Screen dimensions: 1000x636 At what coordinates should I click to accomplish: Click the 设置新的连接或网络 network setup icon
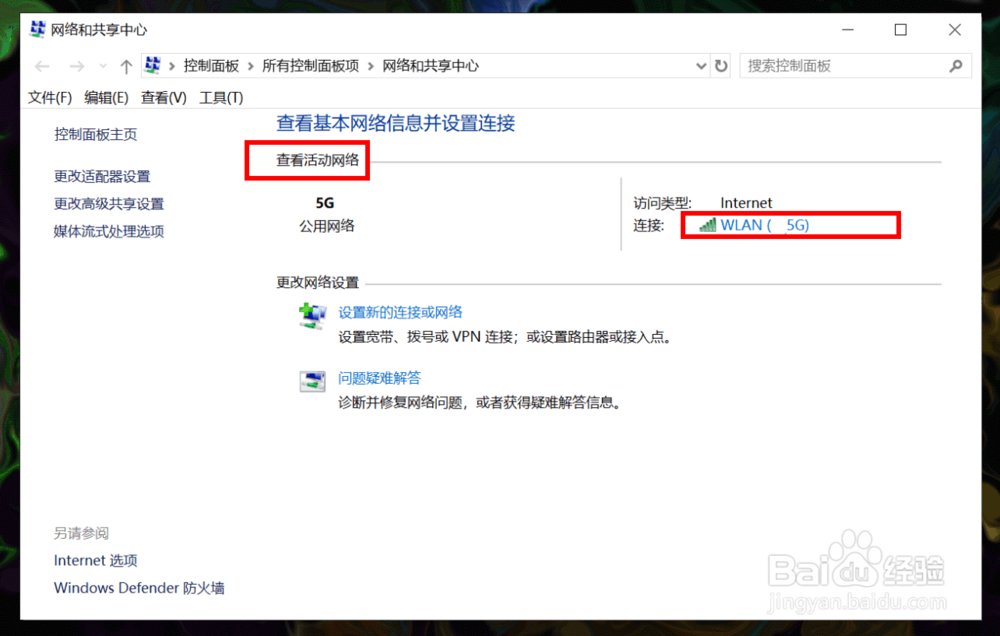tap(311, 317)
